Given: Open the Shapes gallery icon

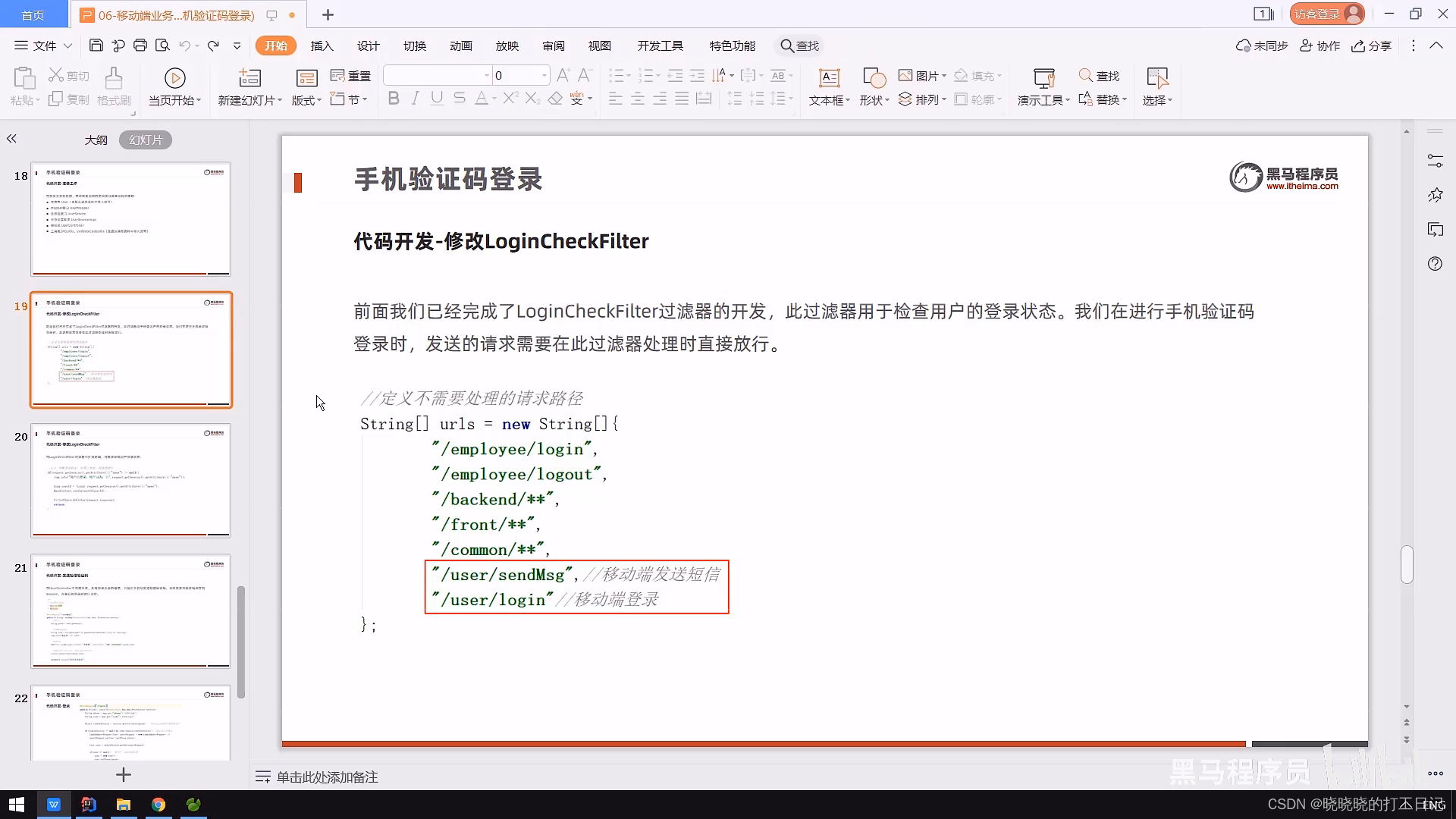Looking at the screenshot, I should pyautogui.click(x=874, y=78).
